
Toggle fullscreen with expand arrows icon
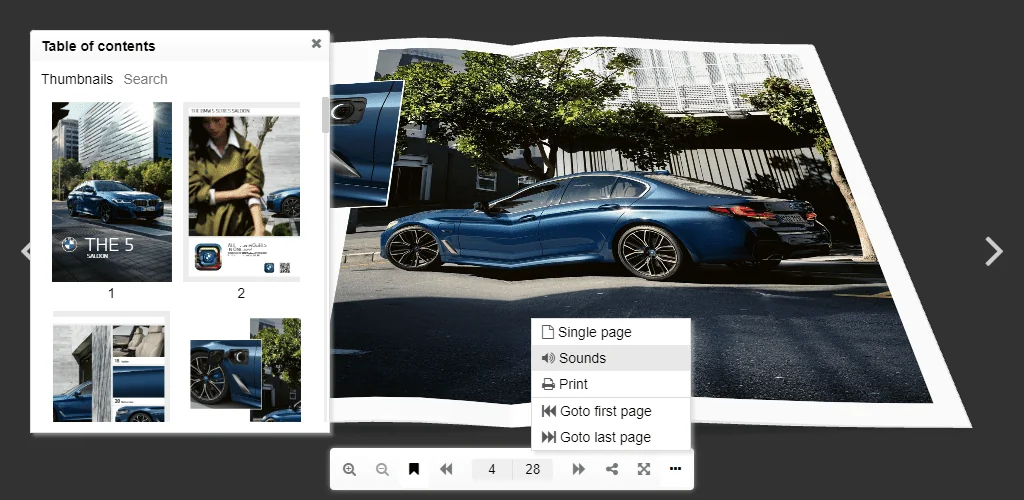(644, 469)
